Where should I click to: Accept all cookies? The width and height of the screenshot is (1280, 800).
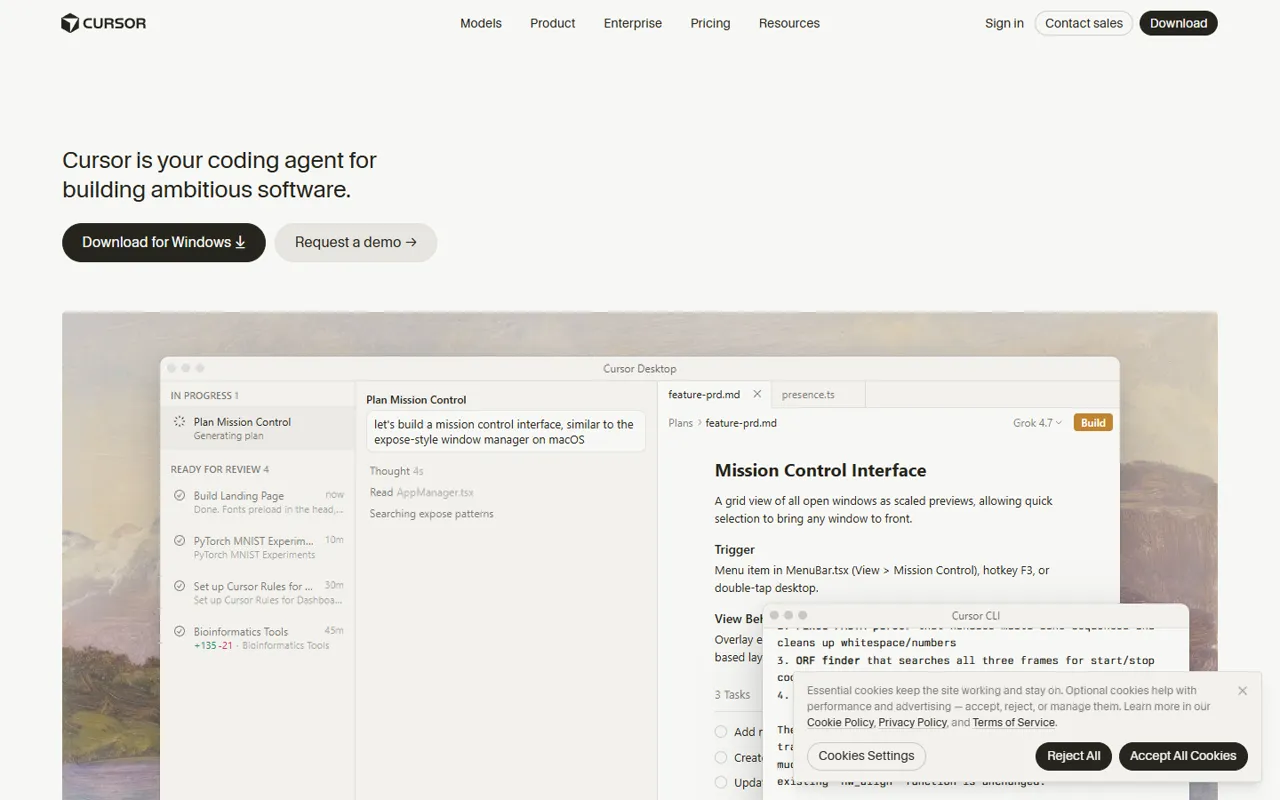1183,756
